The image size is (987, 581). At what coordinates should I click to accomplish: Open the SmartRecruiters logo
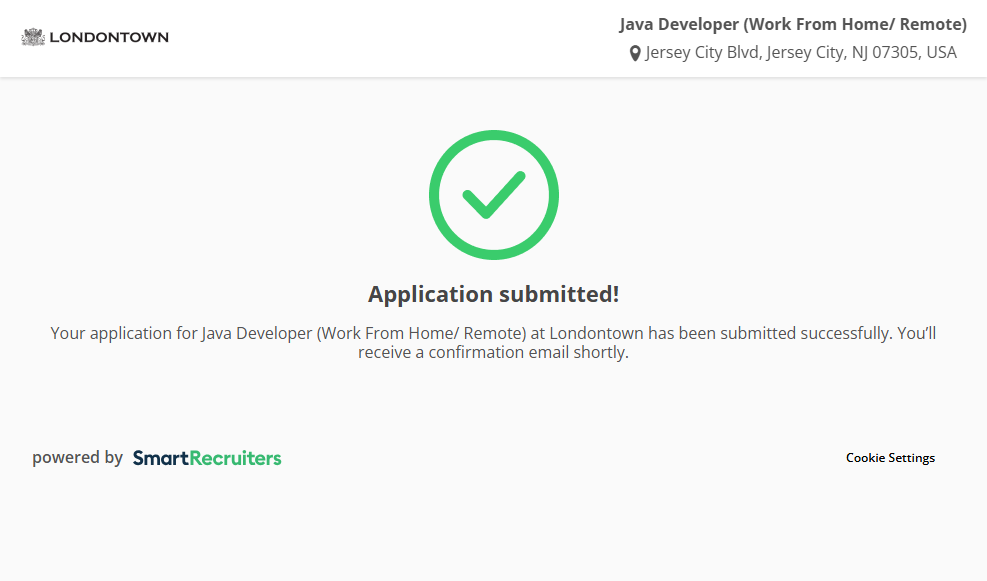(x=207, y=458)
